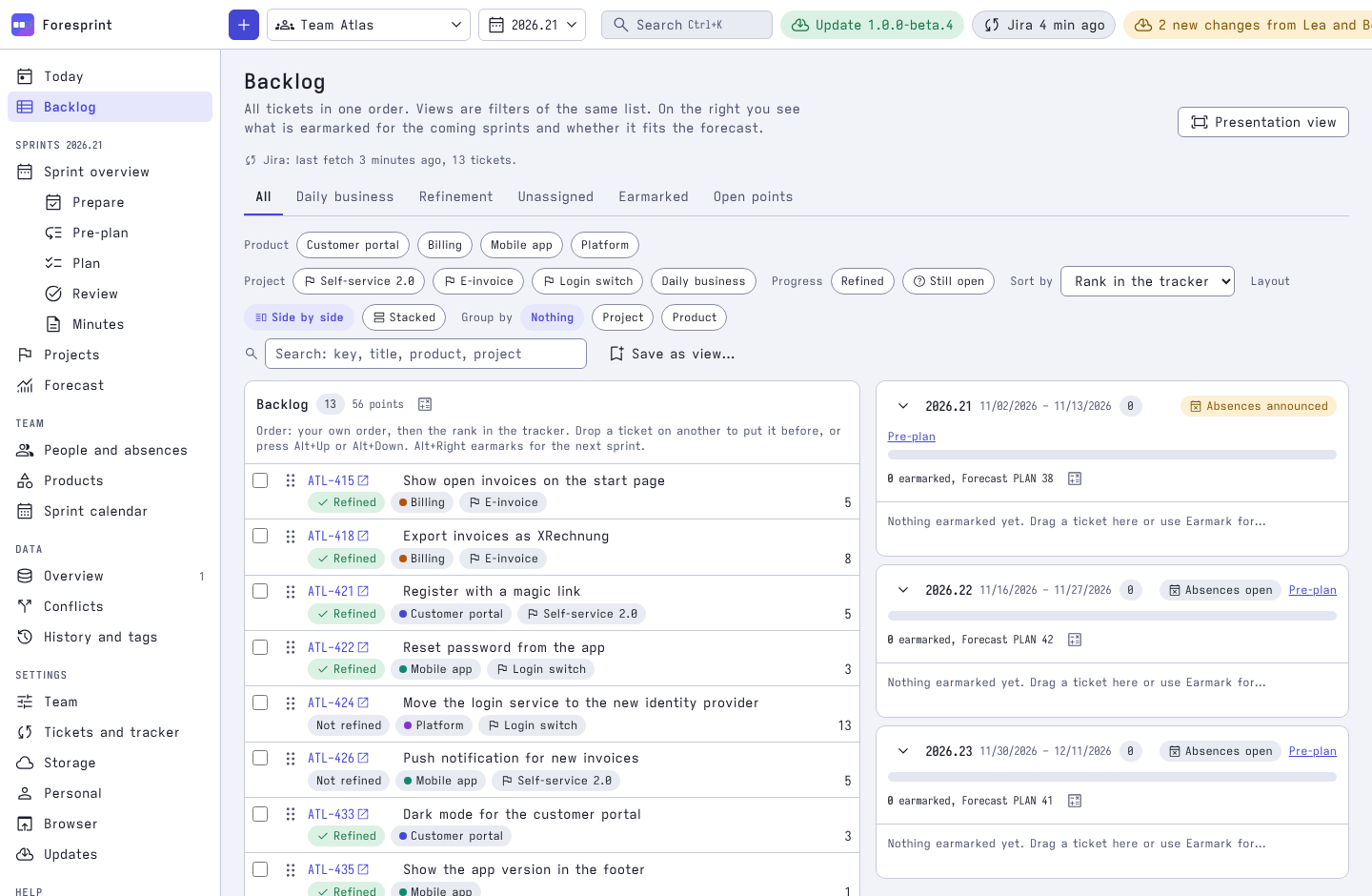Open the 2026.21 sprint selector
Image resolution: width=1372 pixels, height=896 pixels.
(x=532, y=25)
